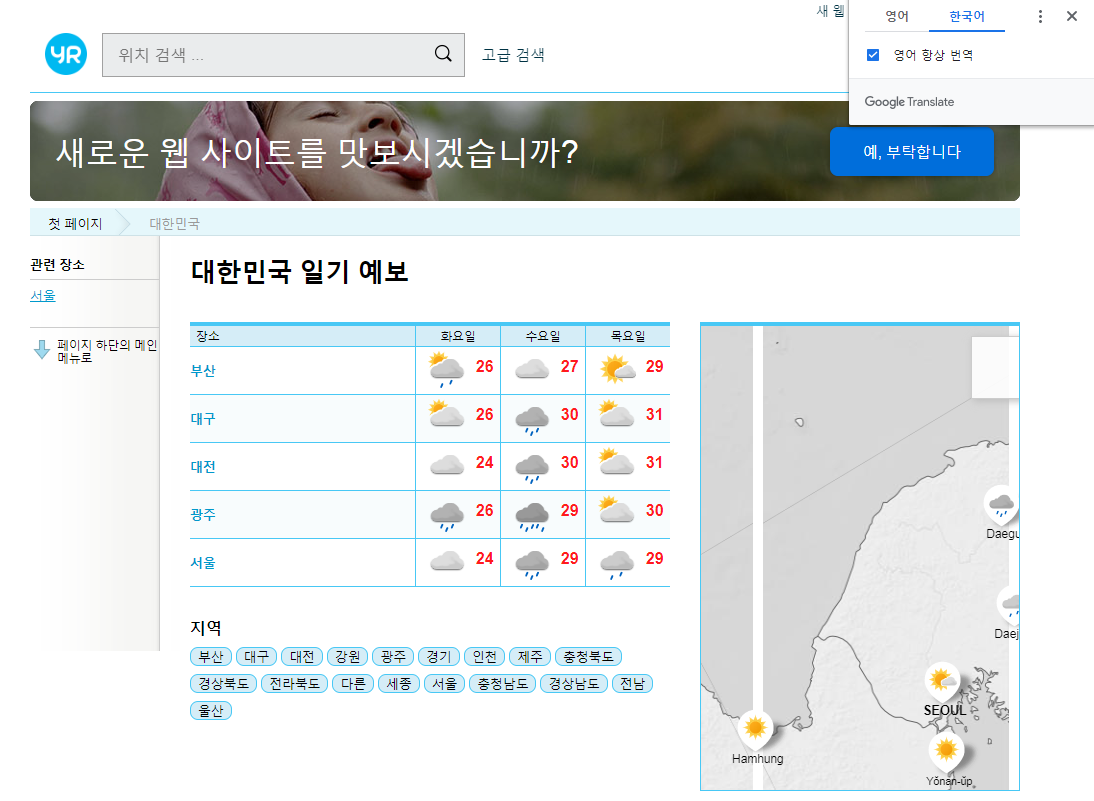The image size is (1094, 801).
Task: Open 대전 forecast link in table
Action: (203, 467)
